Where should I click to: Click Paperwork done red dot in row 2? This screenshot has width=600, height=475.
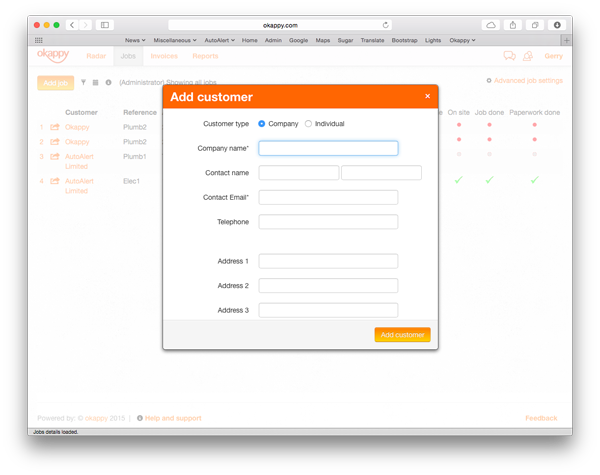(535, 139)
